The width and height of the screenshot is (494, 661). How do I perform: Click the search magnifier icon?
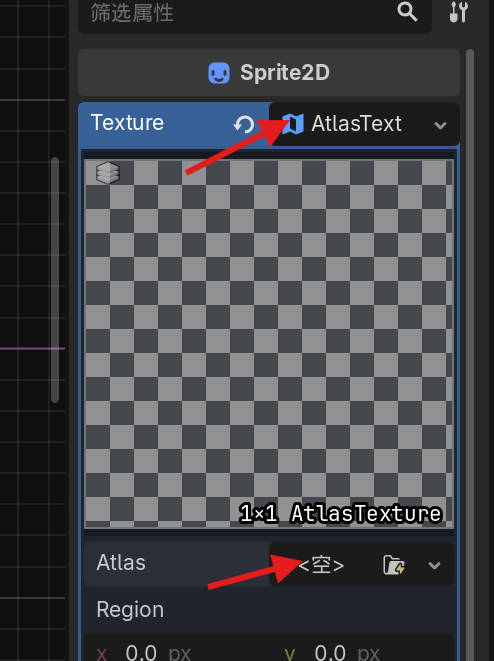pos(407,11)
